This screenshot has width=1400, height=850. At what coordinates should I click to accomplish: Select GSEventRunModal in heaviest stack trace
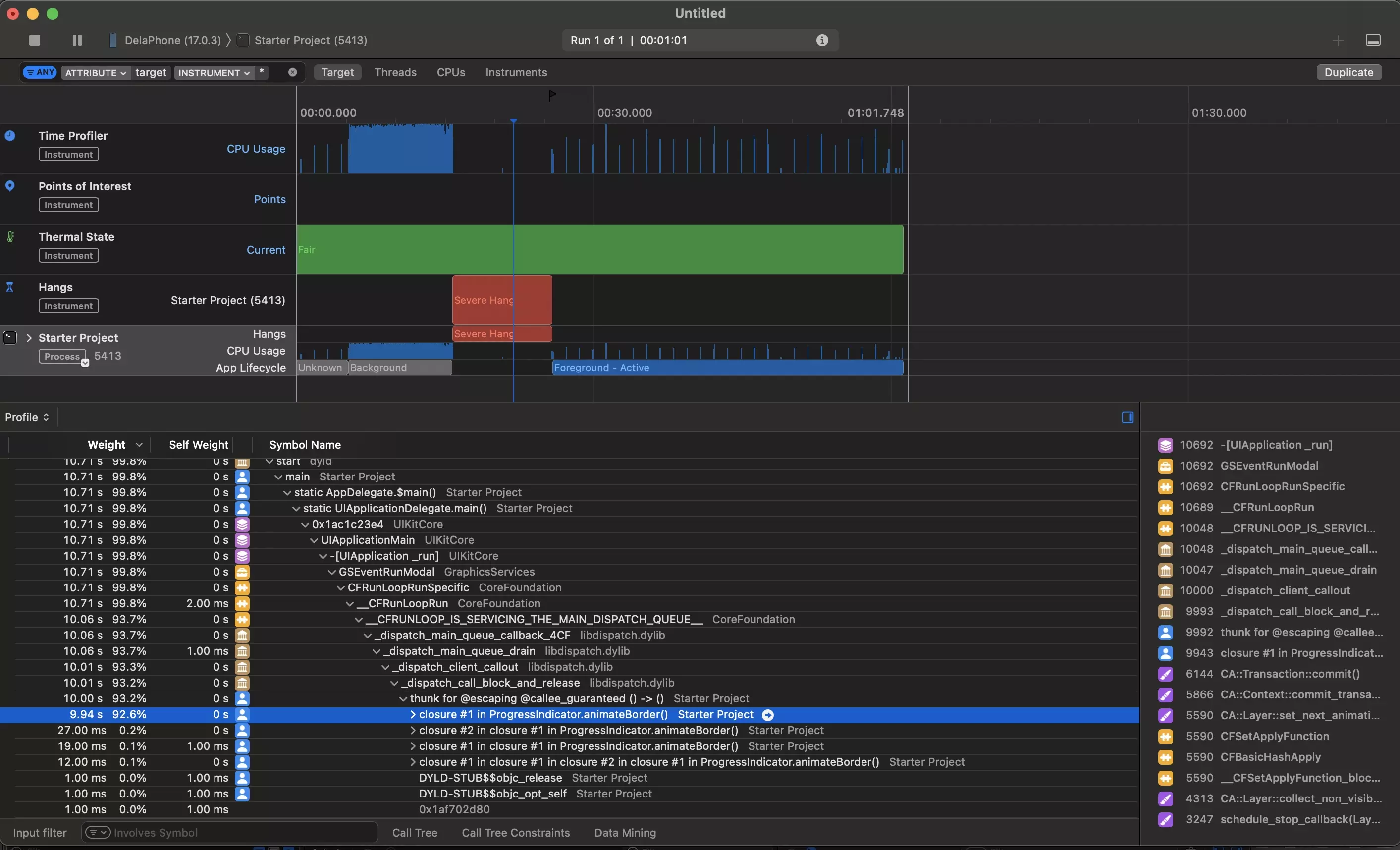pyautogui.click(x=1270, y=466)
